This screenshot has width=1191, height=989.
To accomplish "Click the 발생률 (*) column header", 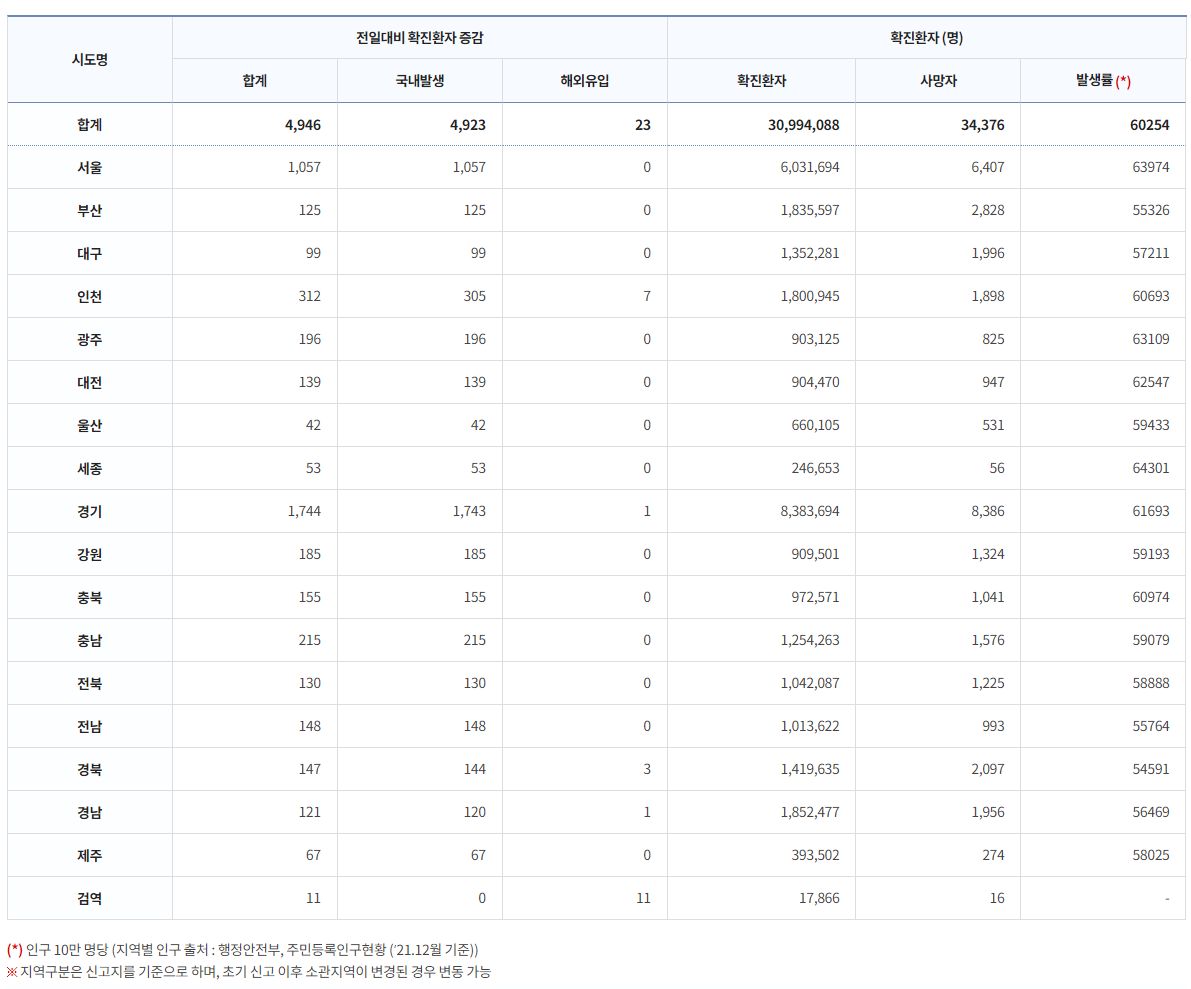I will pyautogui.click(x=1103, y=81).
